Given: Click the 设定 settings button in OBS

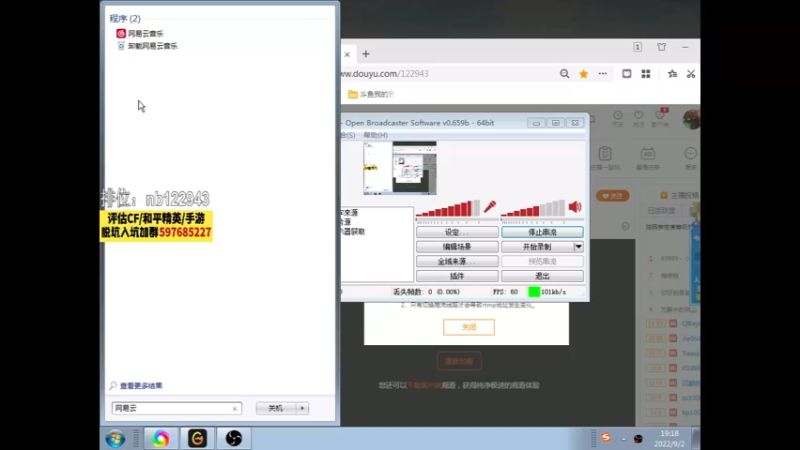Looking at the screenshot, I should tap(457, 232).
